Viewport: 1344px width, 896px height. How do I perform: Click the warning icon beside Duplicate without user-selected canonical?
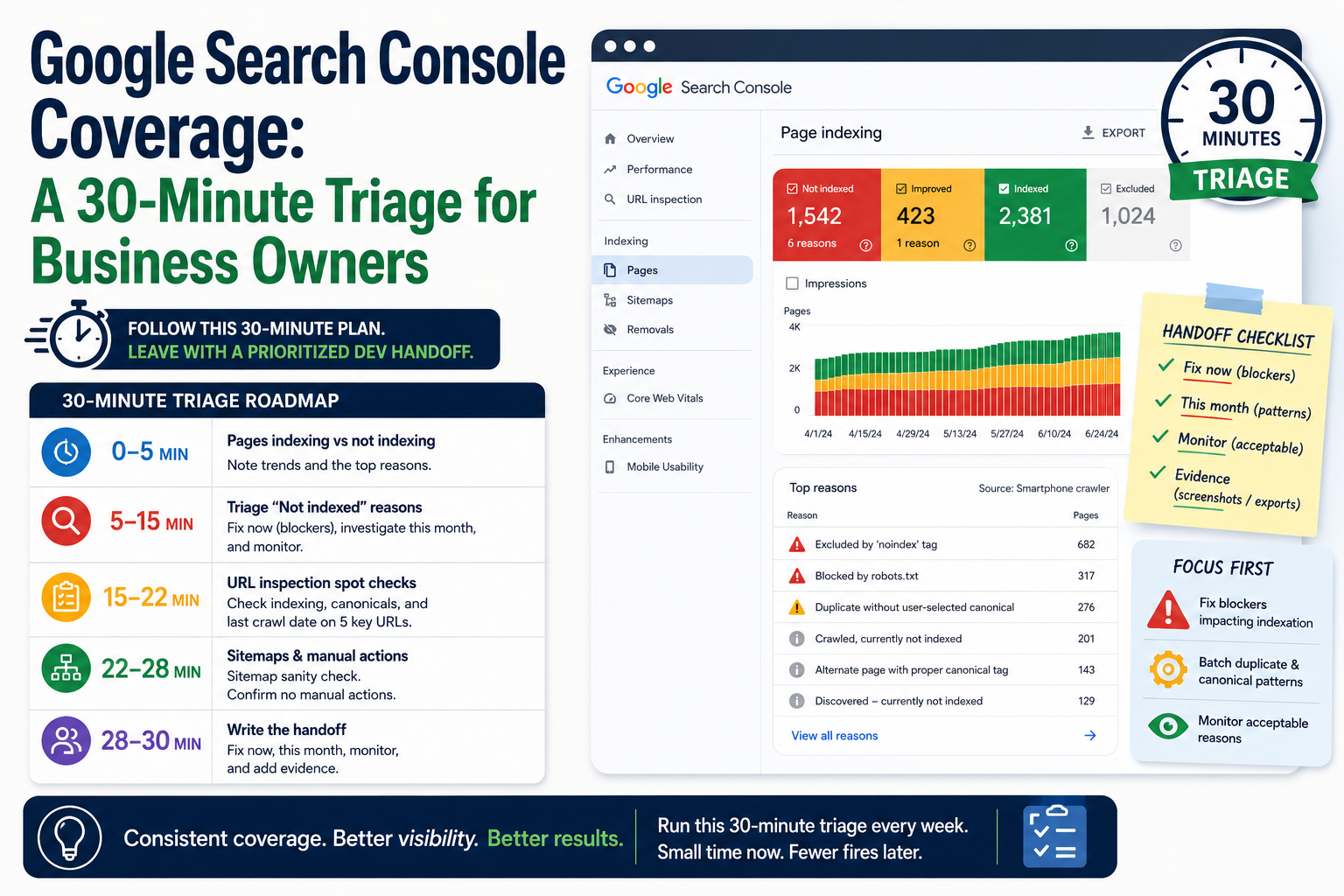tap(797, 607)
